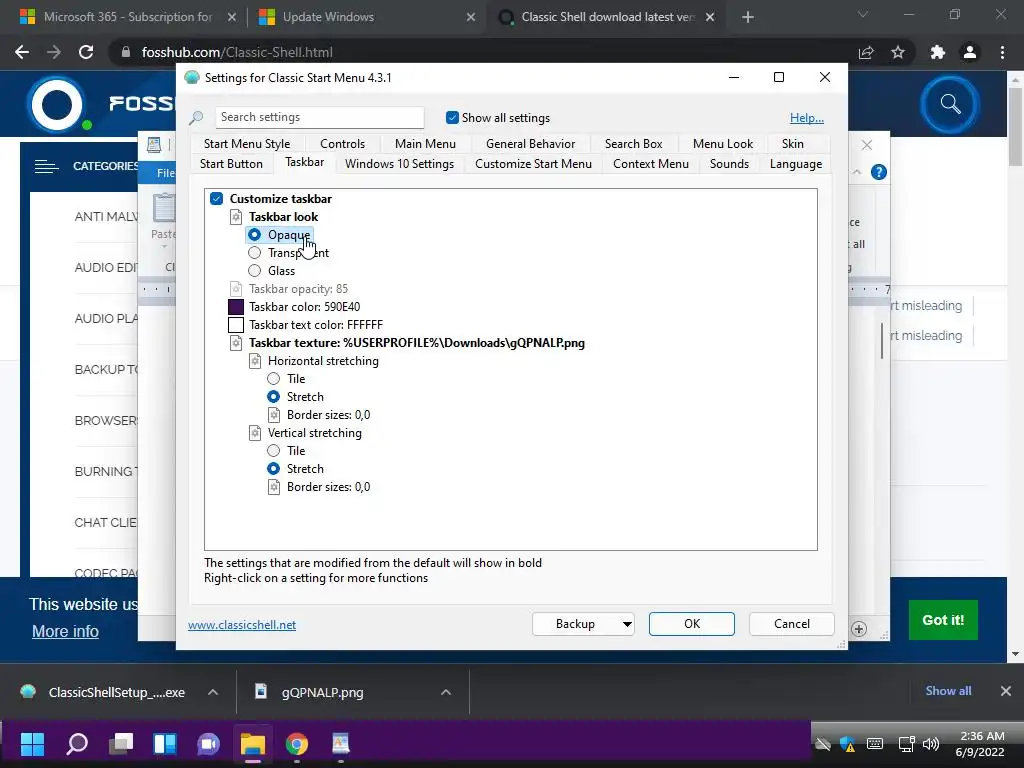Open the Chrome tab search chevron
Viewport: 1024px width, 768px height.
click(863, 14)
